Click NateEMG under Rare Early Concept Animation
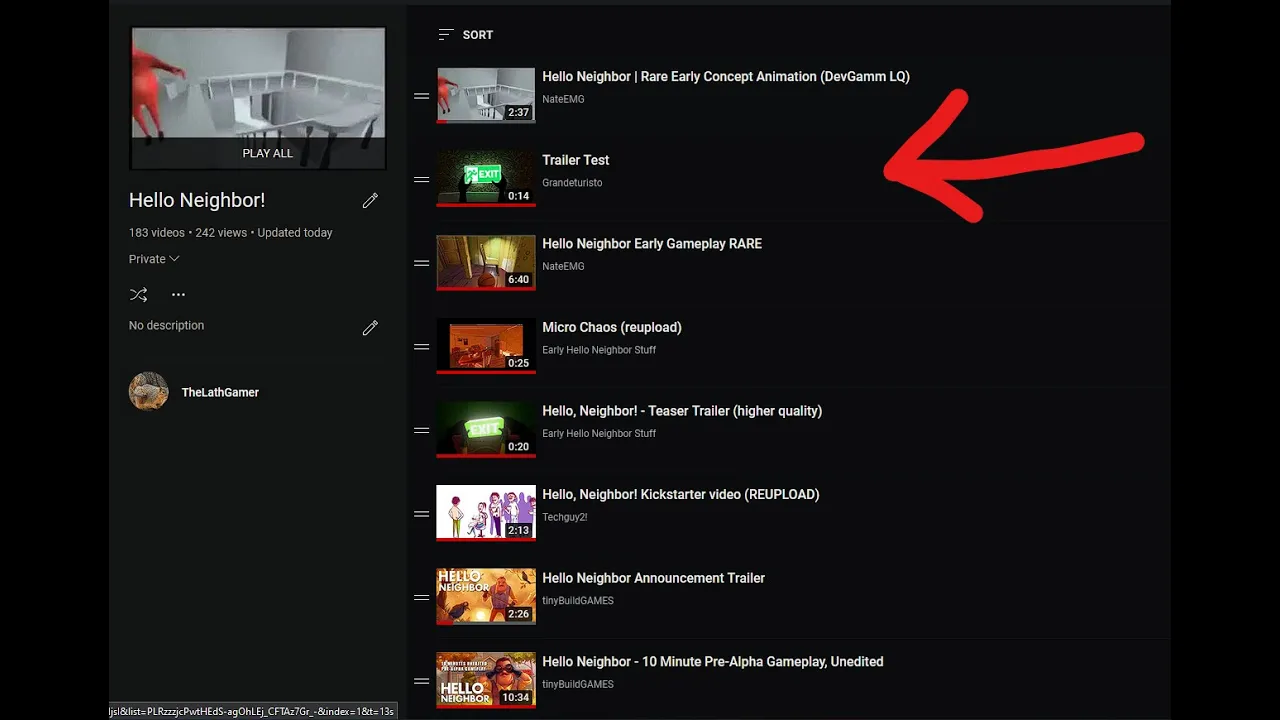Screen dimensions: 1280x720 563,99
